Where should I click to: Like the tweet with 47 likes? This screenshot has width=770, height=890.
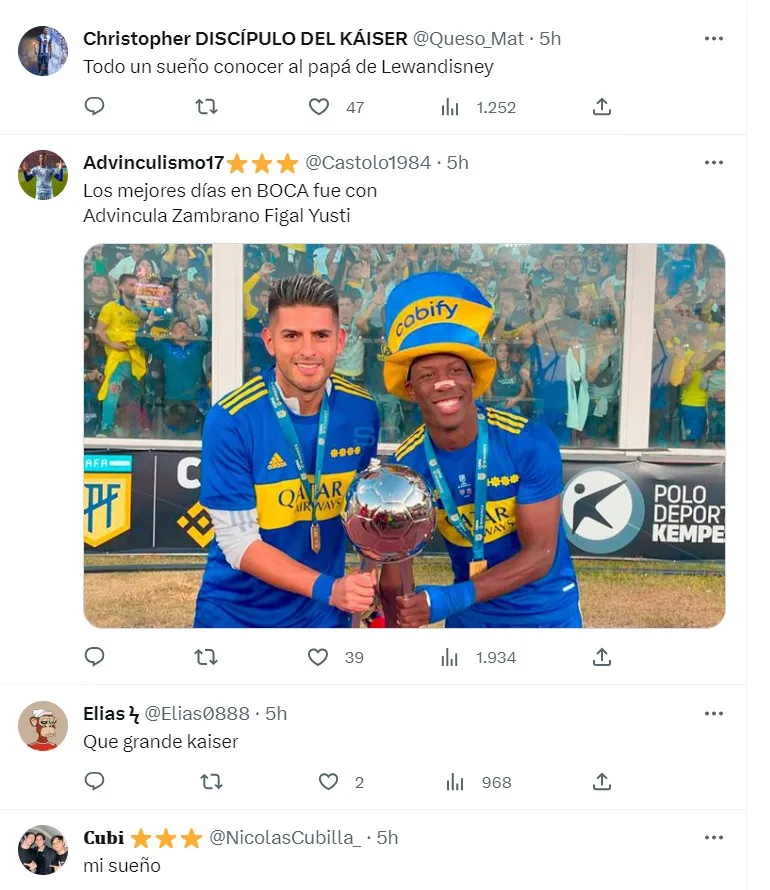pos(319,106)
